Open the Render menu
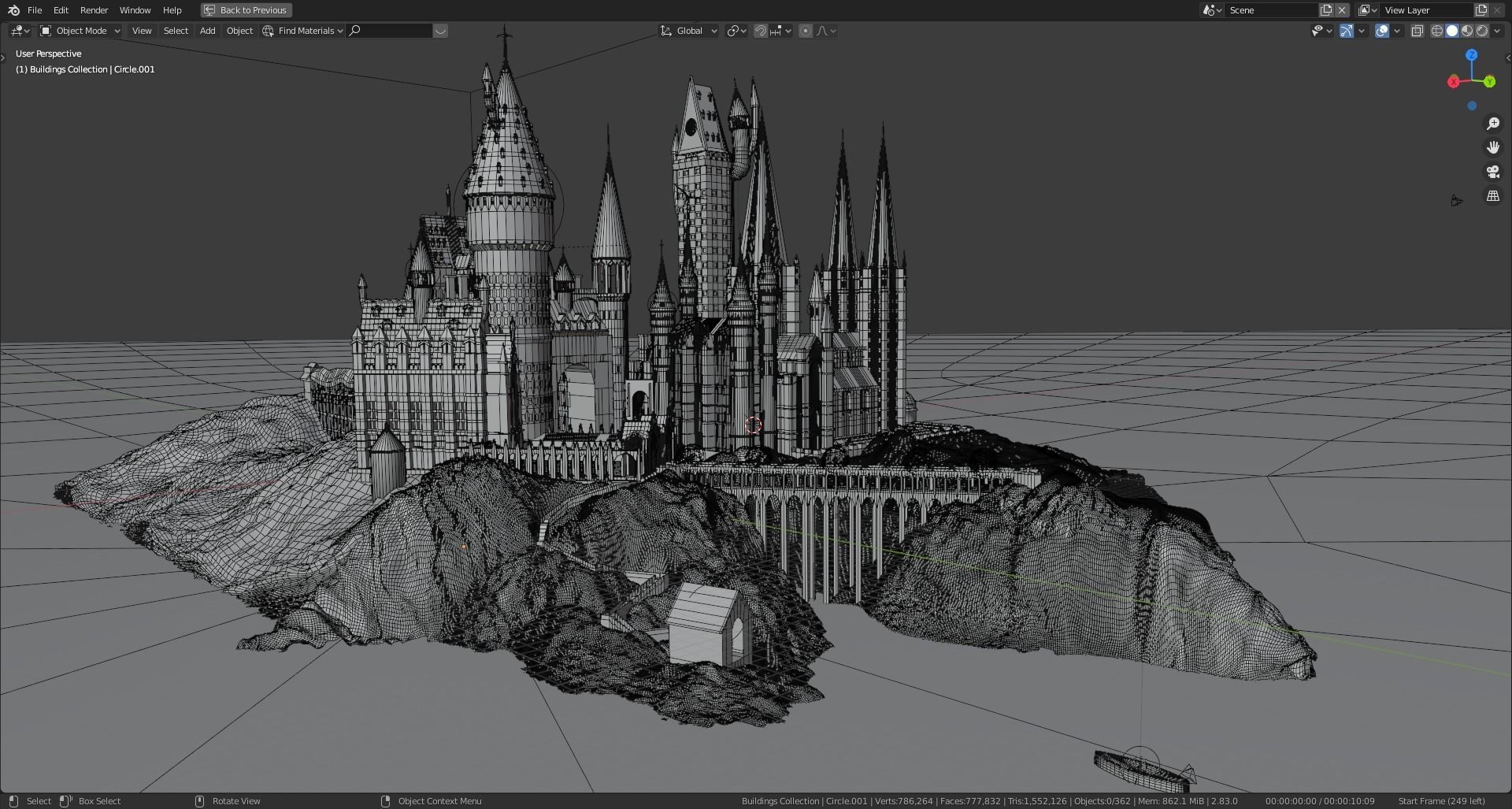This screenshot has height=809, width=1512. [94, 10]
